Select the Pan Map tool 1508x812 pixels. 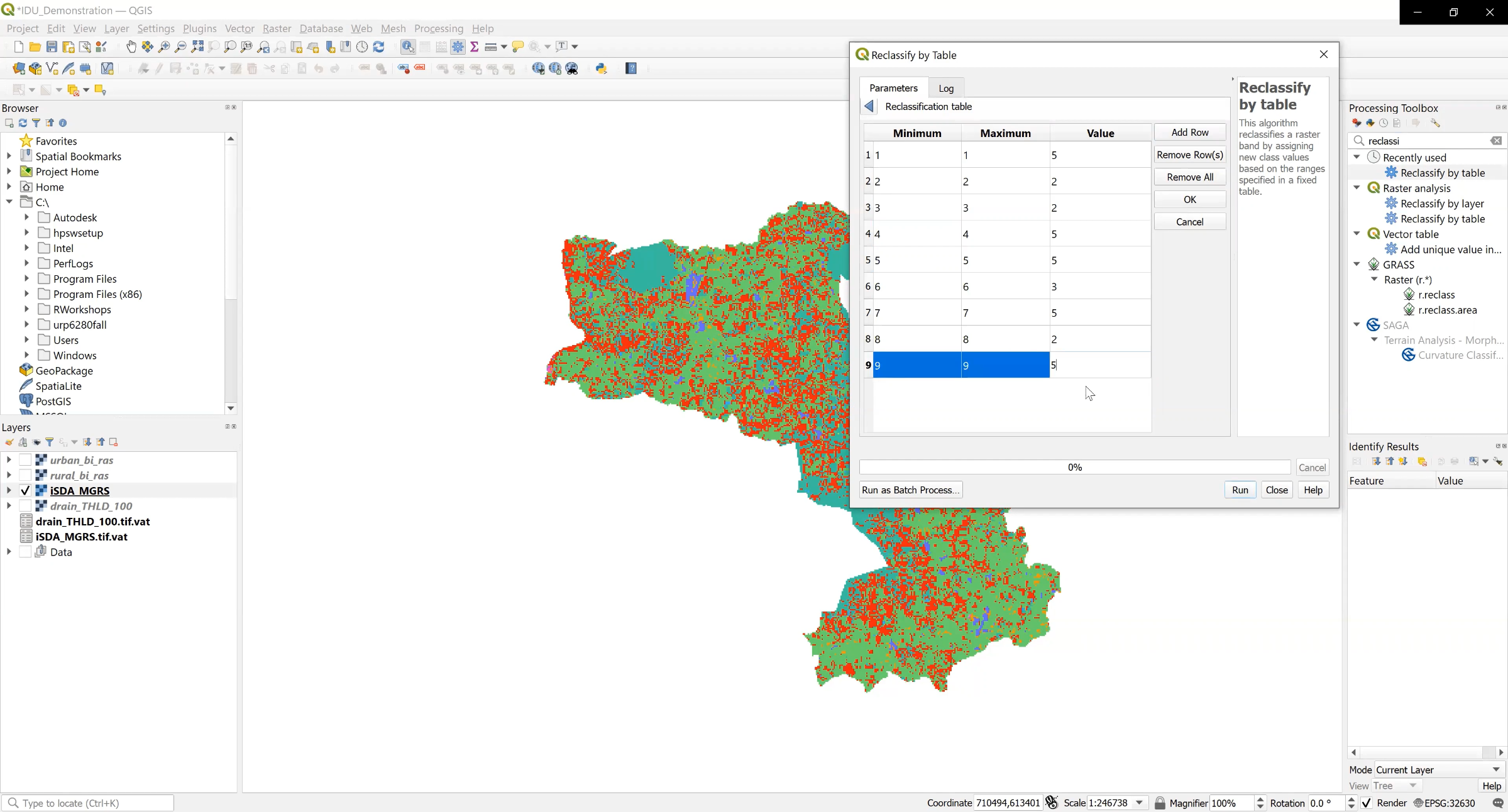click(131, 47)
